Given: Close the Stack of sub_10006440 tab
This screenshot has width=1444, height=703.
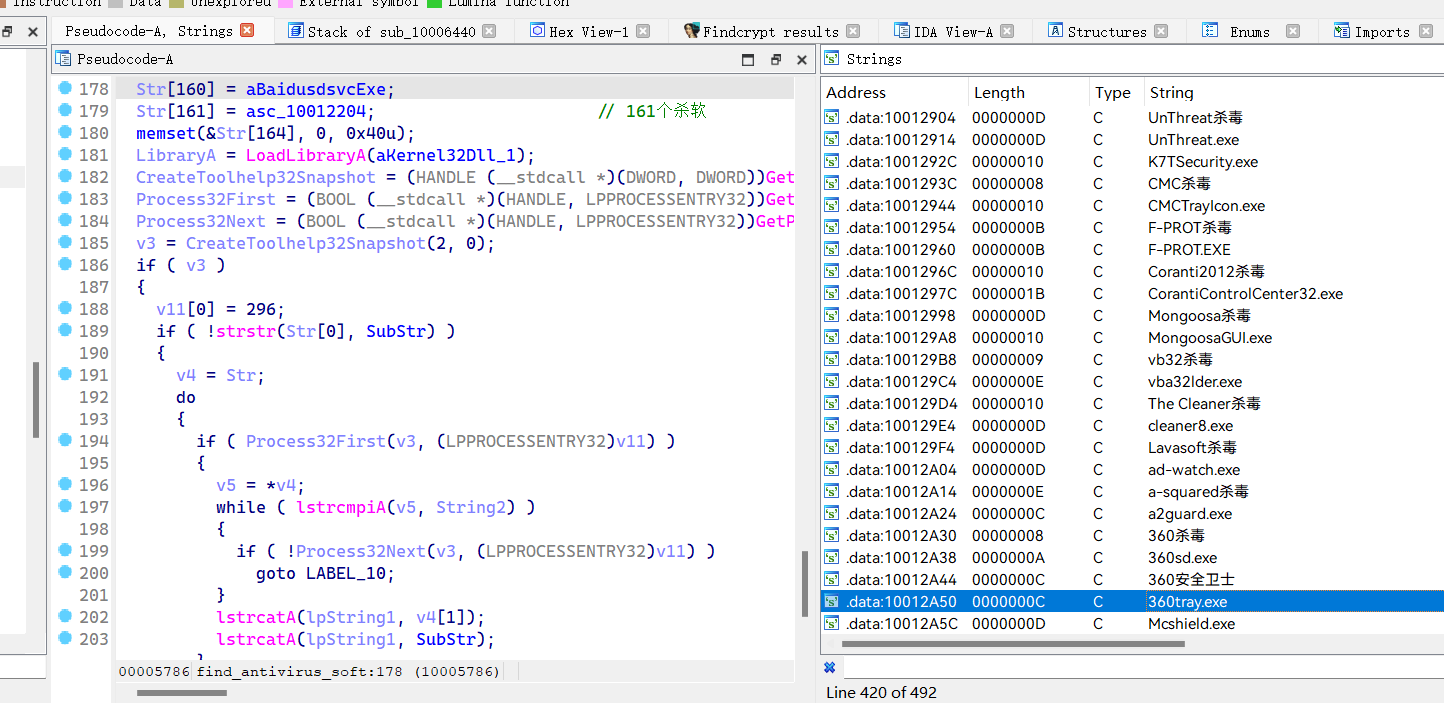Looking at the screenshot, I should coord(489,31).
